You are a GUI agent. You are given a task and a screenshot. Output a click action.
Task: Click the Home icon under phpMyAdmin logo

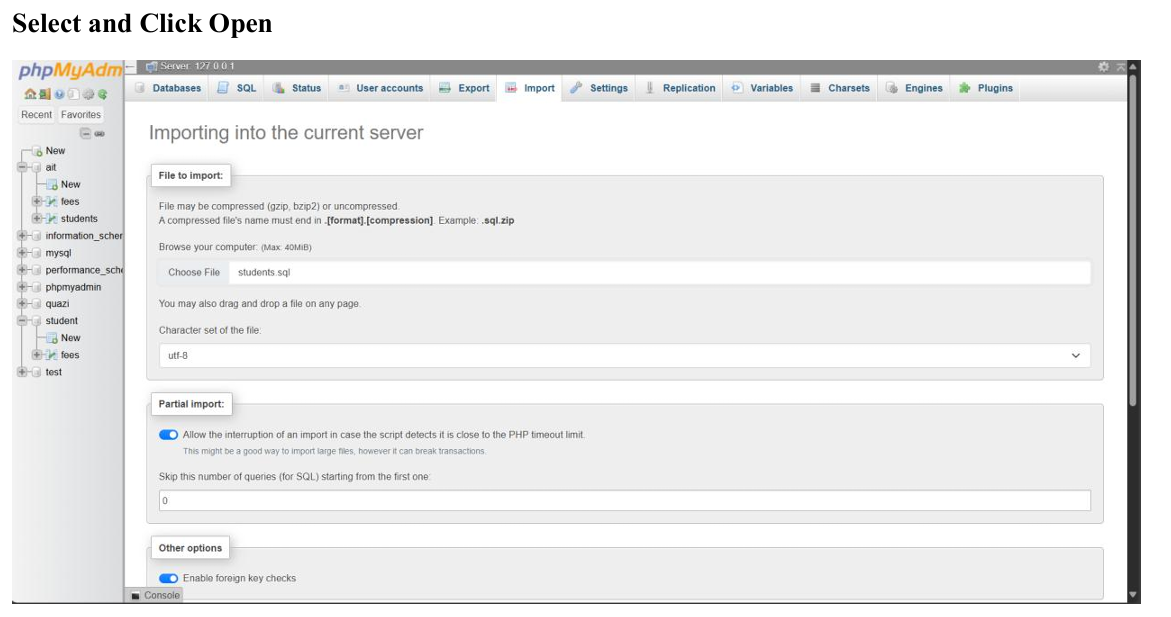pyautogui.click(x=30, y=95)
